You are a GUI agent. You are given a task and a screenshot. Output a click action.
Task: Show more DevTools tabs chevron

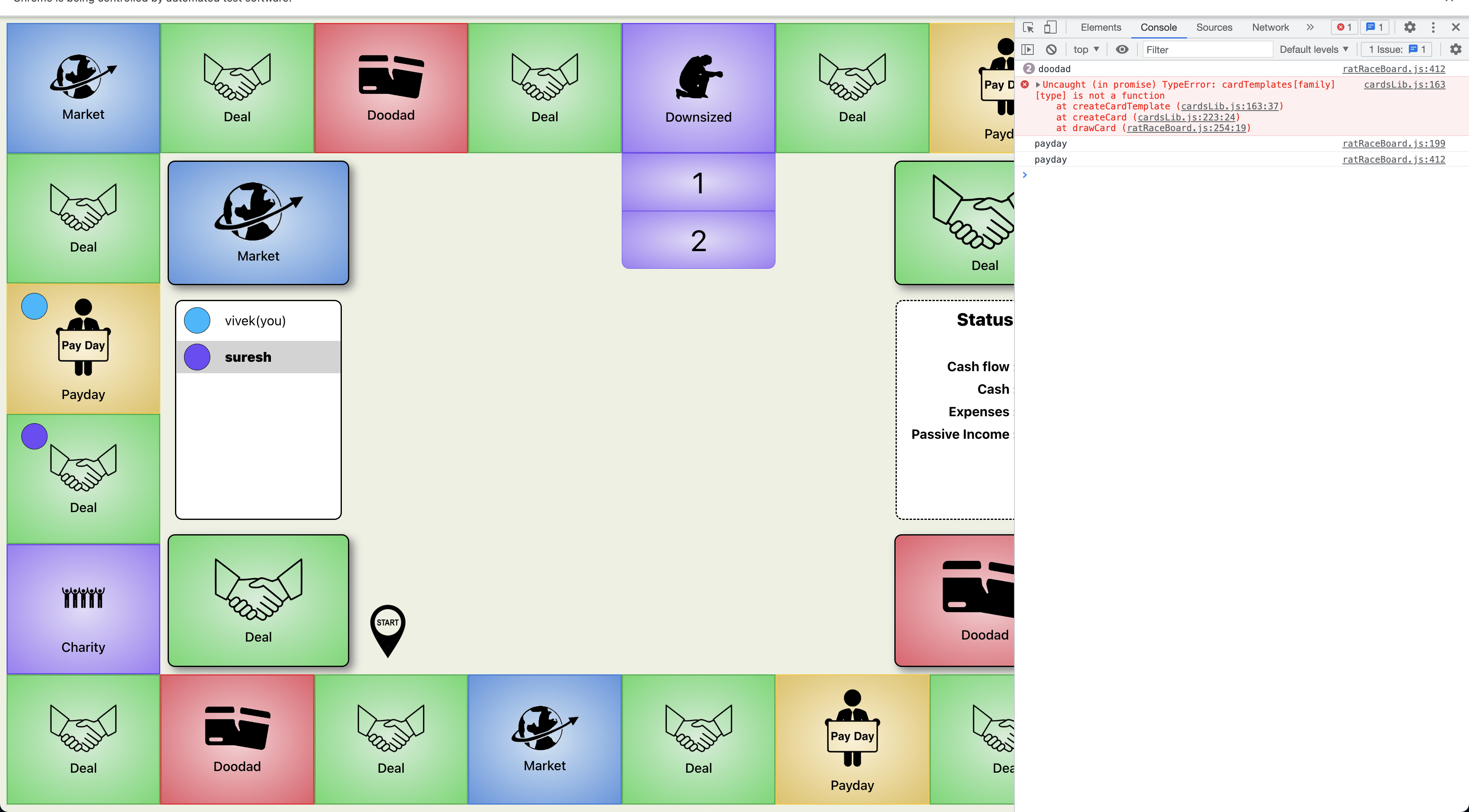click(1310, 27)
